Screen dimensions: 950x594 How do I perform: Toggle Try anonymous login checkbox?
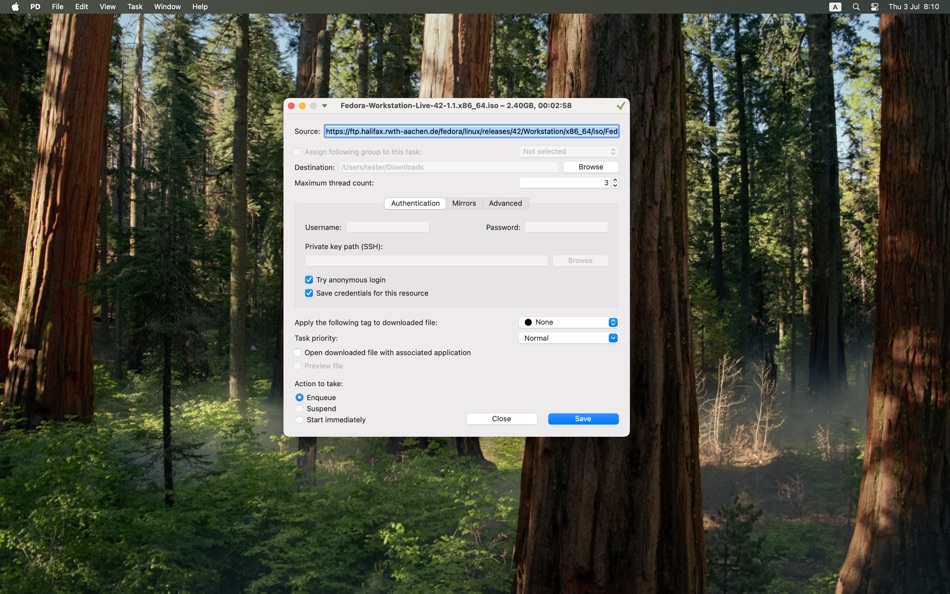(x=309, y=280)
